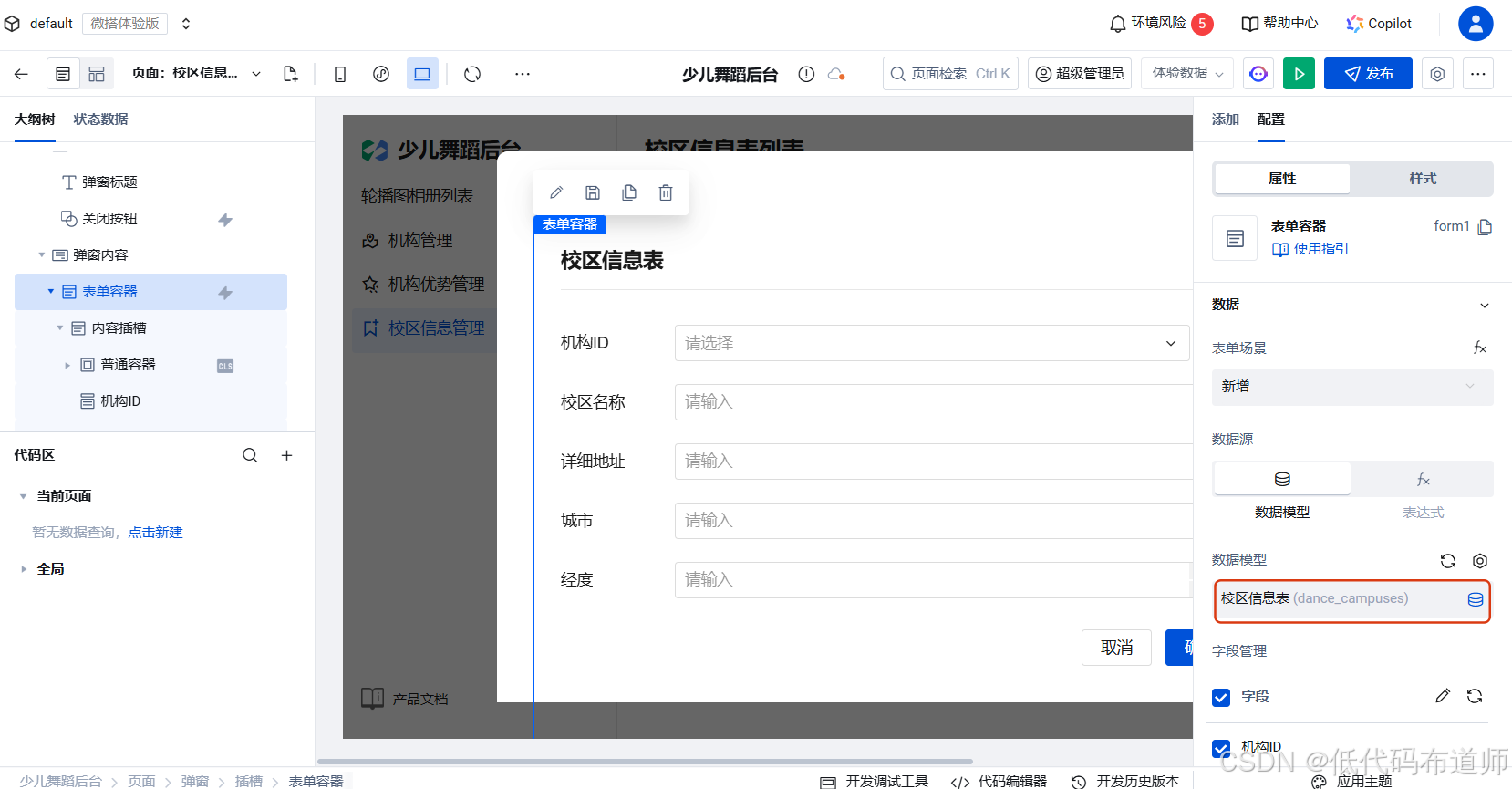Collapse the 弹窗内容 tree node
Screen dimensions: 1512x789
pos(41,255)
